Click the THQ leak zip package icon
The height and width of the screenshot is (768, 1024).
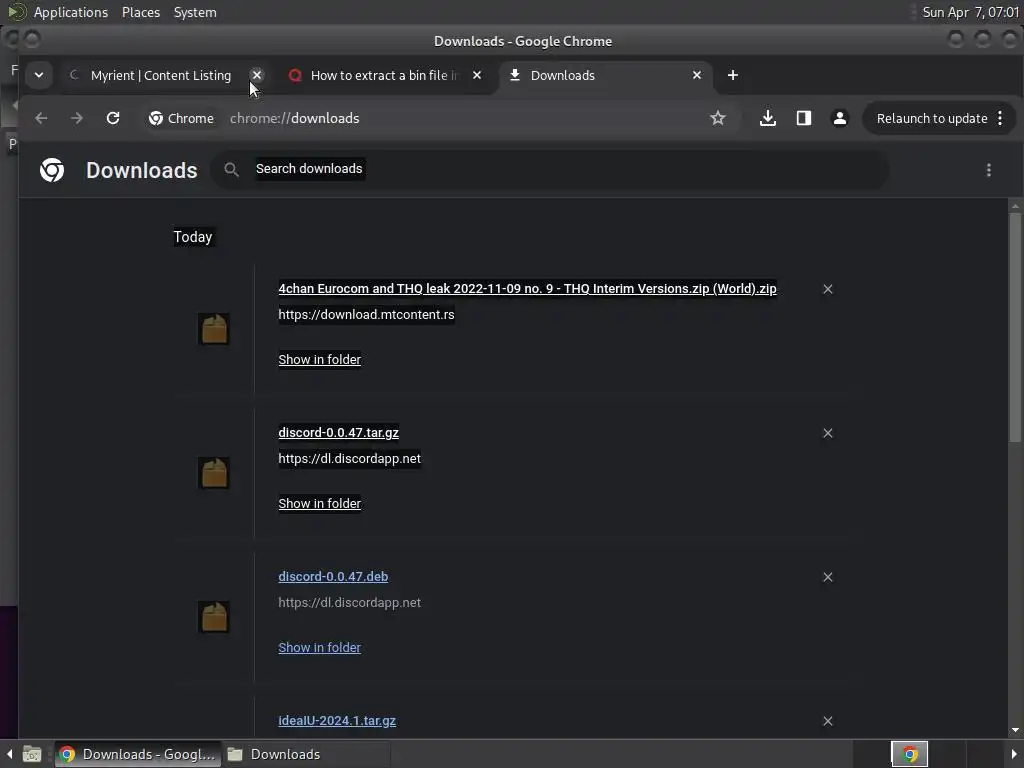(x=214, y=329)
